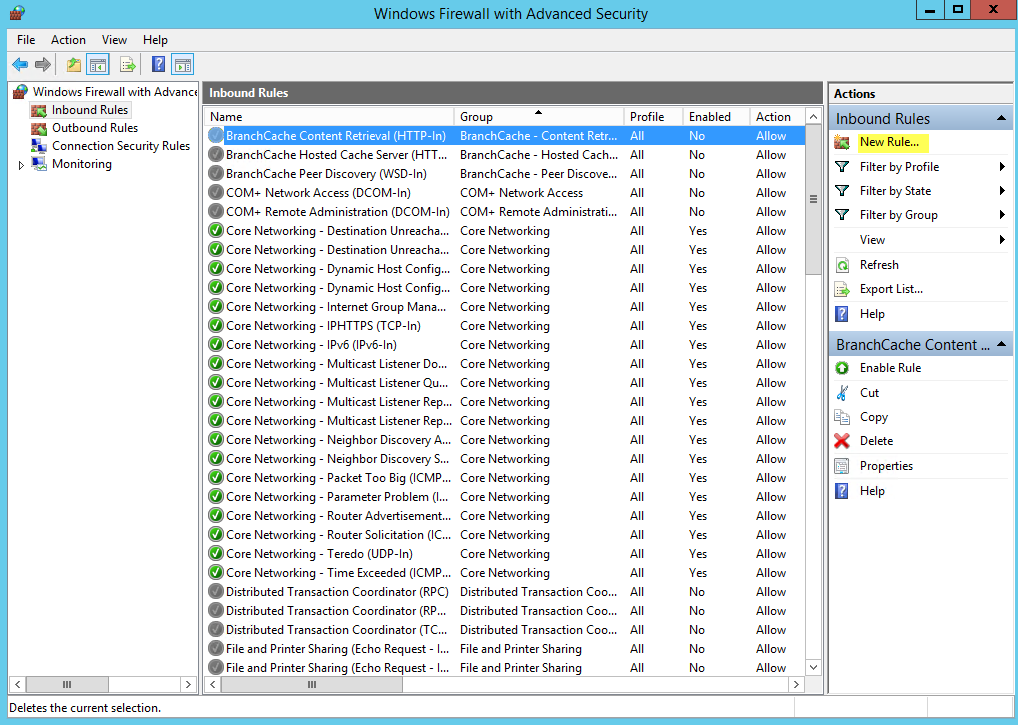Screen dimensions: 1018x725
Task: Click the Export List toolbar icon
Action: [x=128, y=64]
